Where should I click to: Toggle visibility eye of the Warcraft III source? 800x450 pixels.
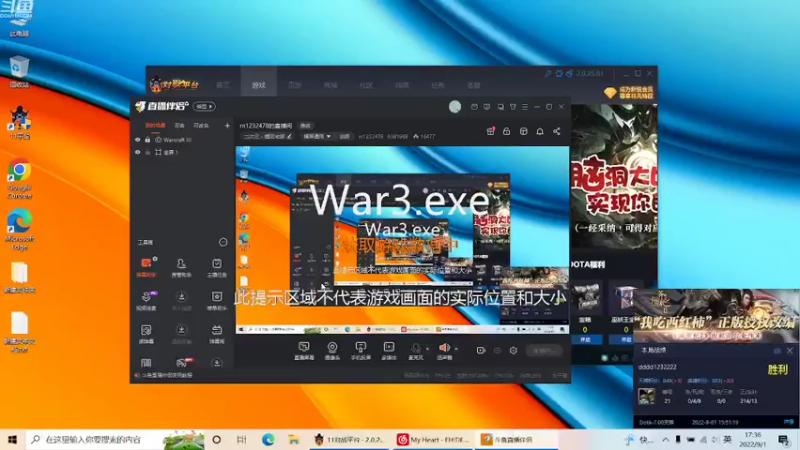click(137, 140)
